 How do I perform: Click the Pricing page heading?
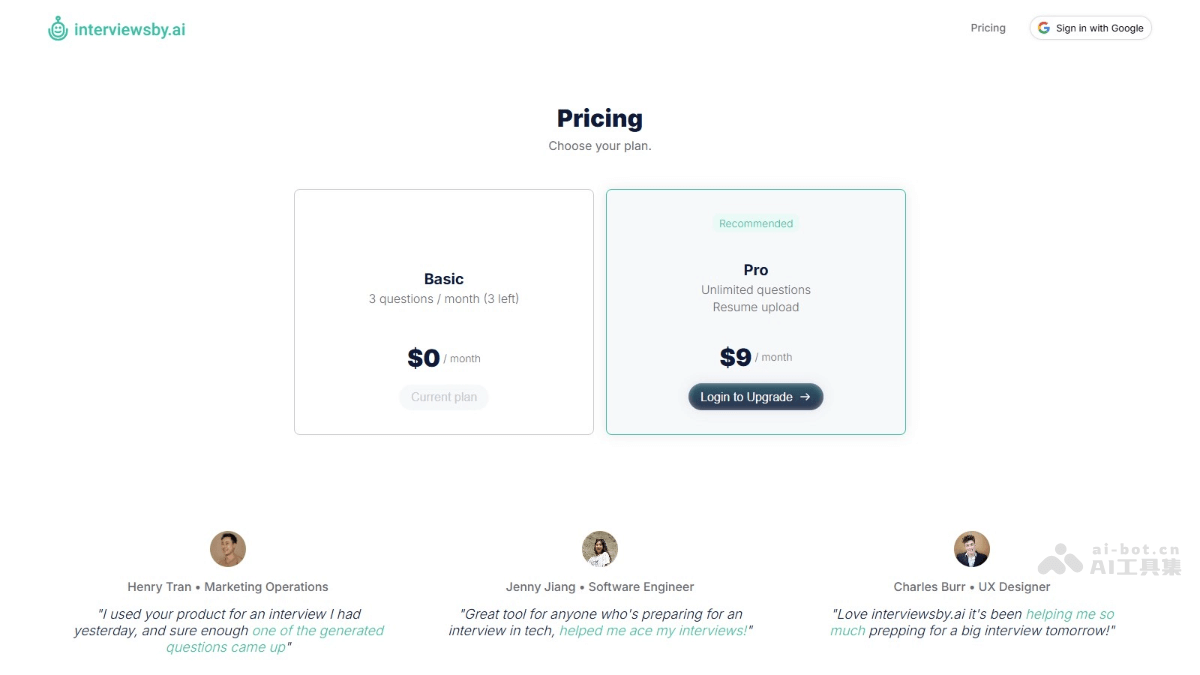pyautogui.click(x=600, y=118)
